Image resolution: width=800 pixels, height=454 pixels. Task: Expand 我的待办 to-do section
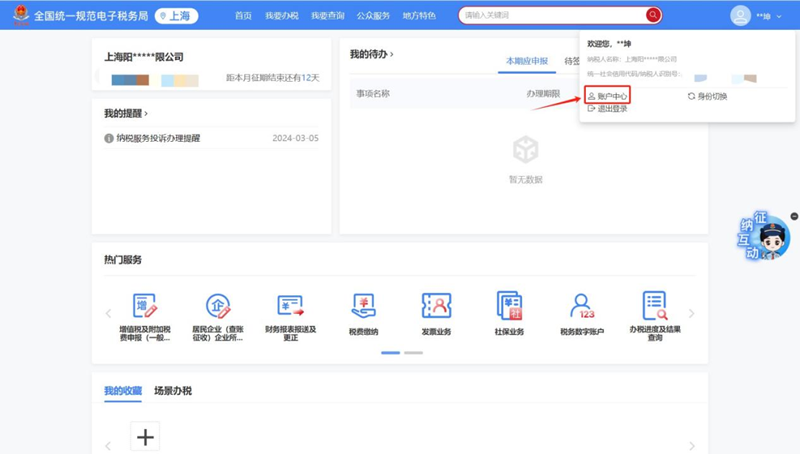[371, 54]
